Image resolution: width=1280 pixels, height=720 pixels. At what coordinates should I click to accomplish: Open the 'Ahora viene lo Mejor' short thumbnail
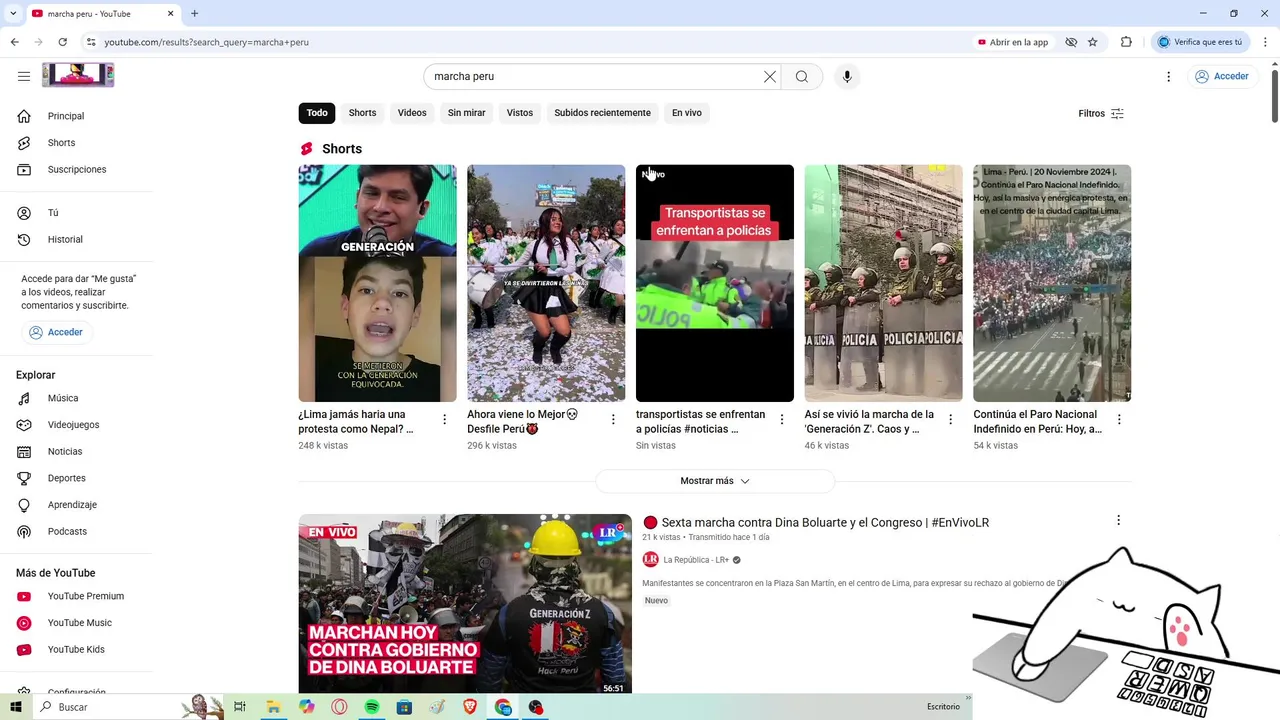point(546,283)
